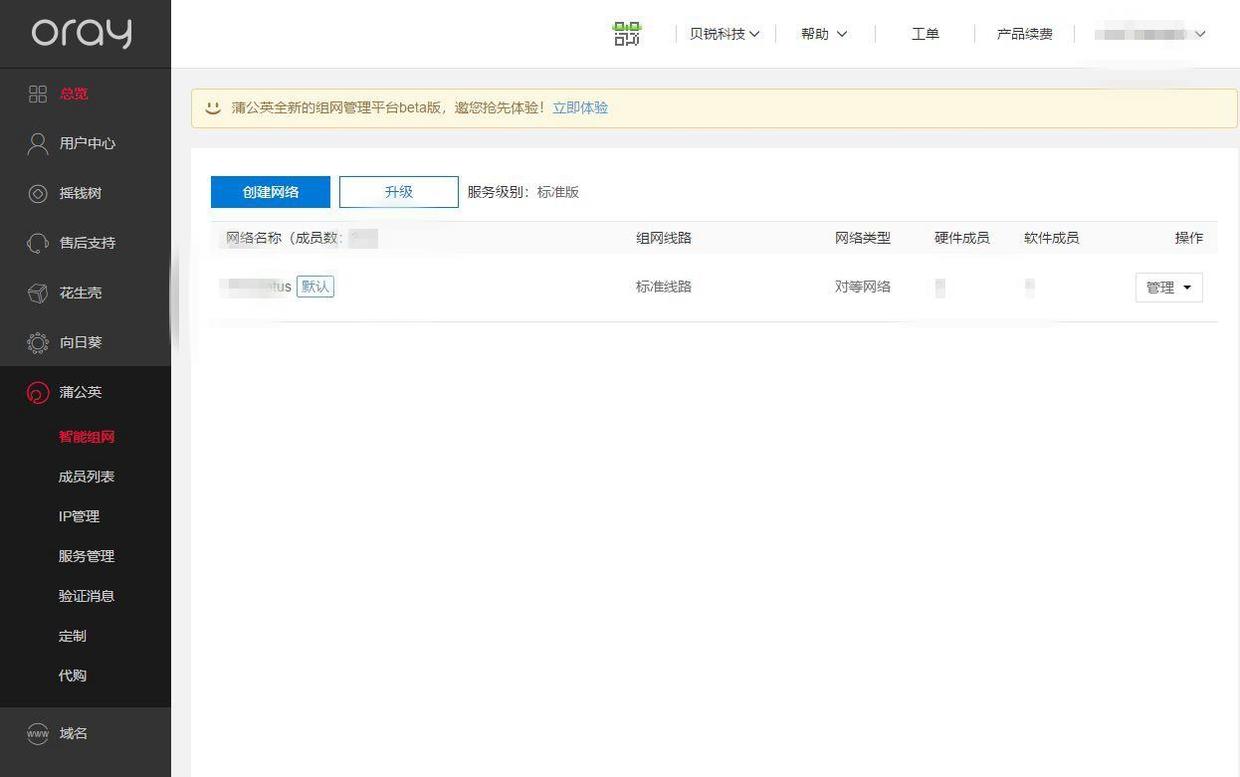Open the 总览 overview icon in sidebar

[x=38, y=94]
